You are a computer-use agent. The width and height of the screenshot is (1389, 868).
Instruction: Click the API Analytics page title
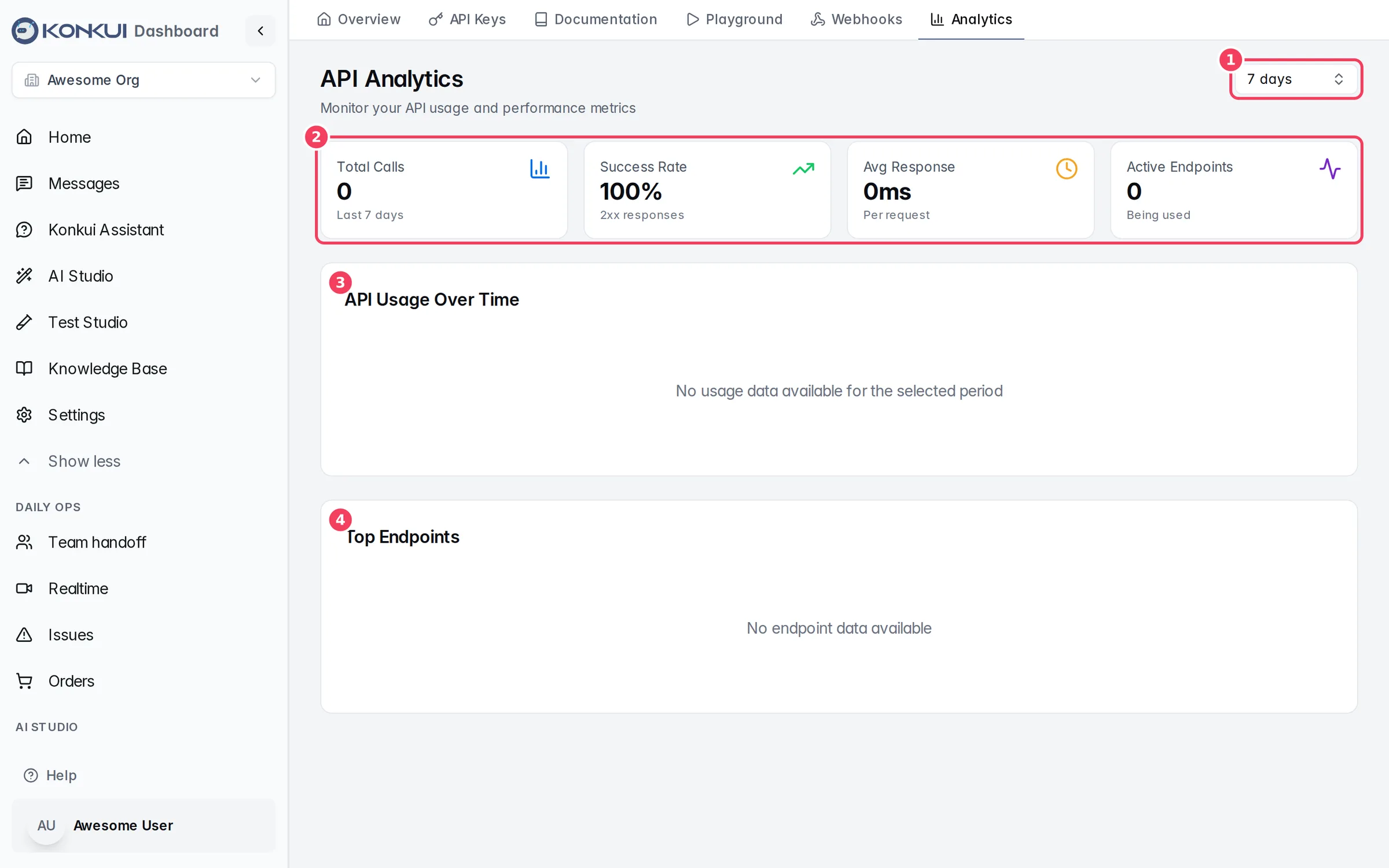click(392, 79)
